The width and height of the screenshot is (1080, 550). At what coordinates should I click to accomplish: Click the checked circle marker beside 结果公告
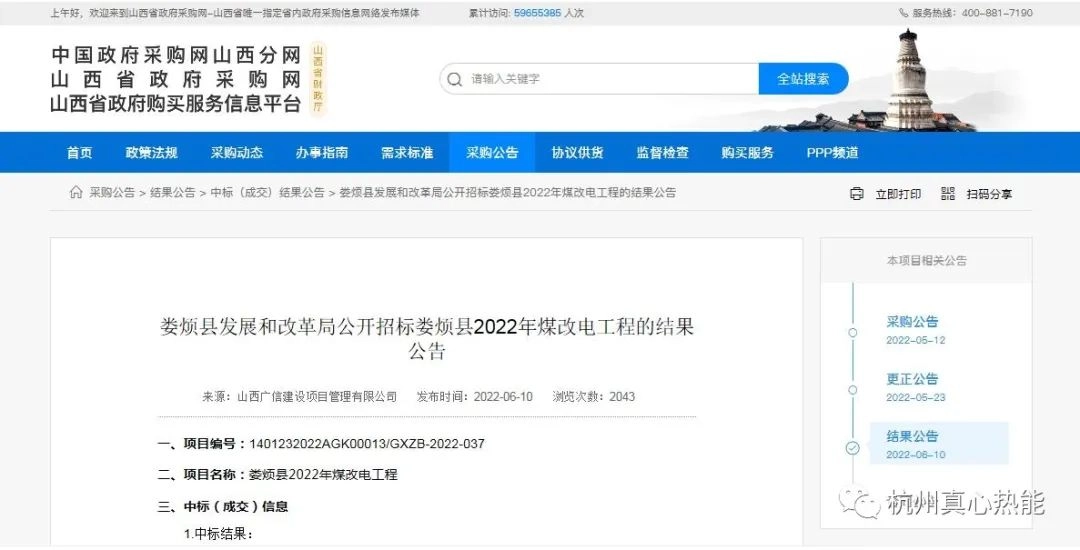852,448
